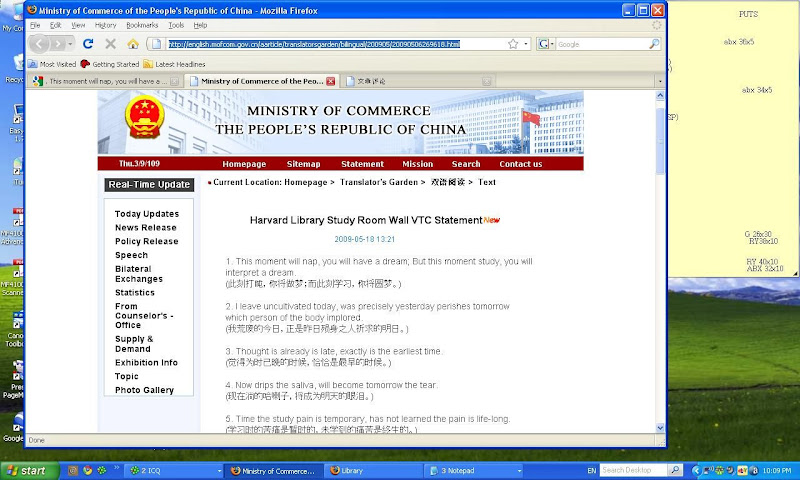This screenshot has height=480, width=800.
Task: Open News Release in the sidebar
Action: point(145,228)
